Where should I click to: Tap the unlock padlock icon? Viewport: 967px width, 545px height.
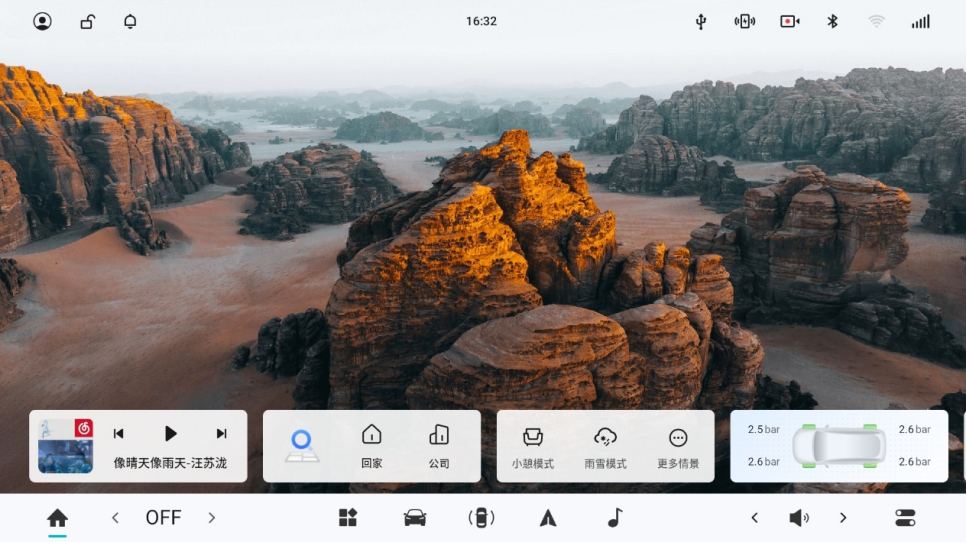(87, 21)
